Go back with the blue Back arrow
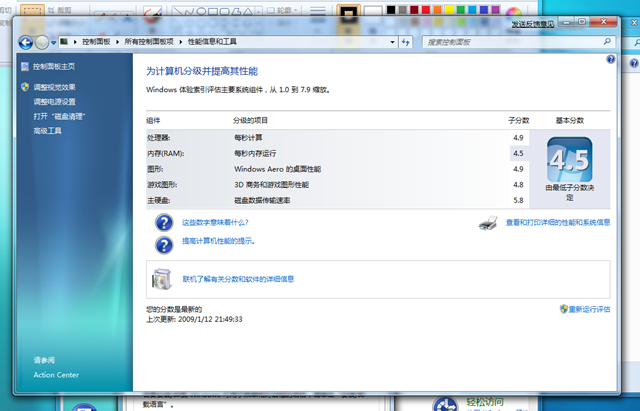The height and width of the screenshot is (411, 640). (x=25, y=42)
